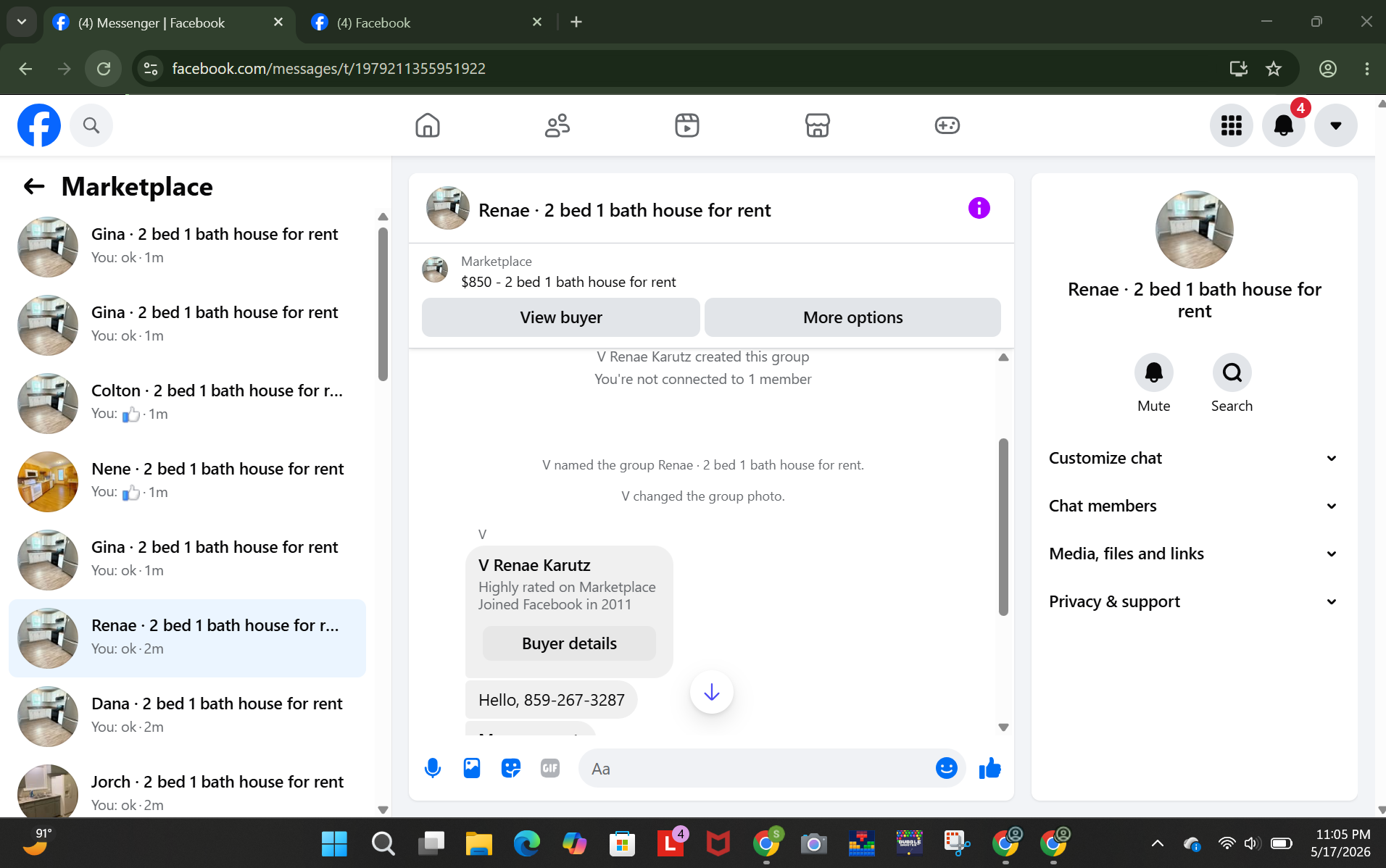1386x868 pixels.
Task: Open the Marketplace storefront icon
Action: 817,125
